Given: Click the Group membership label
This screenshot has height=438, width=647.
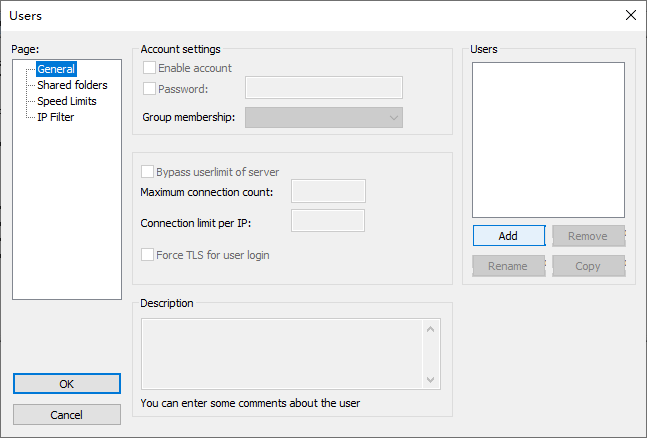Looking at the screenshot, I should point(189,117).
